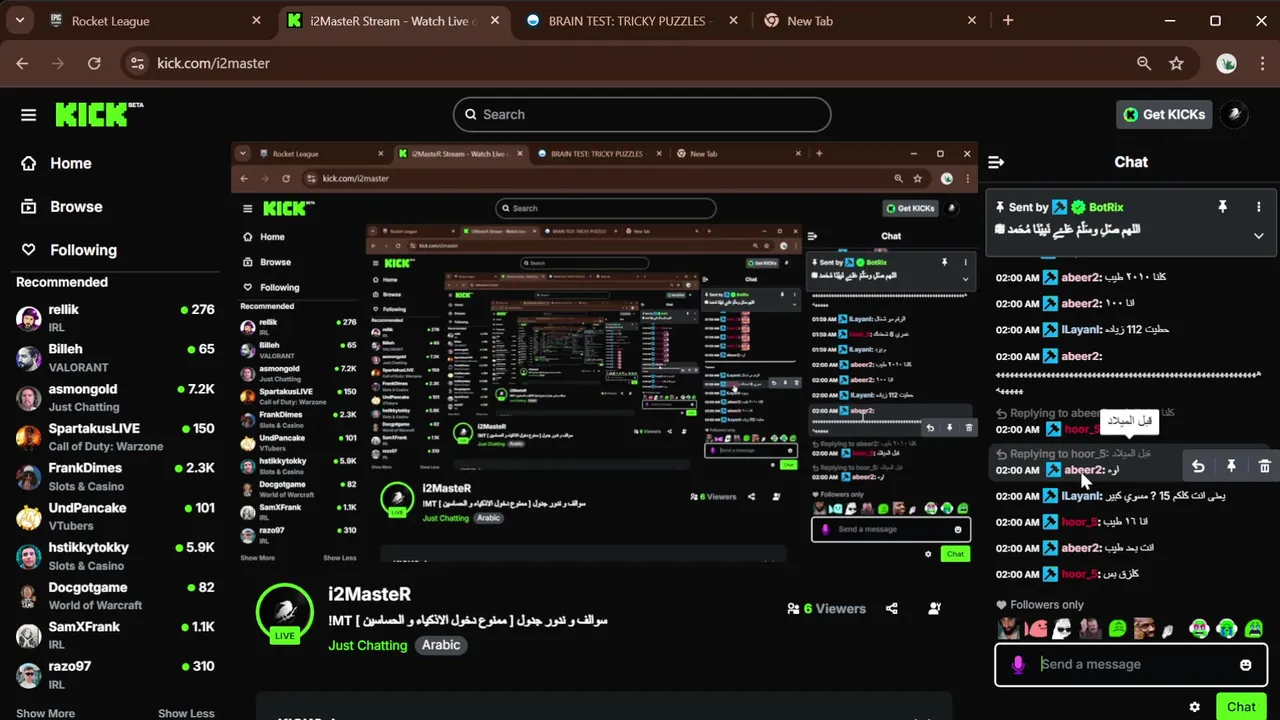The height and width of the screenshot is (720, 1280).
Task: Open Home in the sidebar
Action: [x=57, y=163]
